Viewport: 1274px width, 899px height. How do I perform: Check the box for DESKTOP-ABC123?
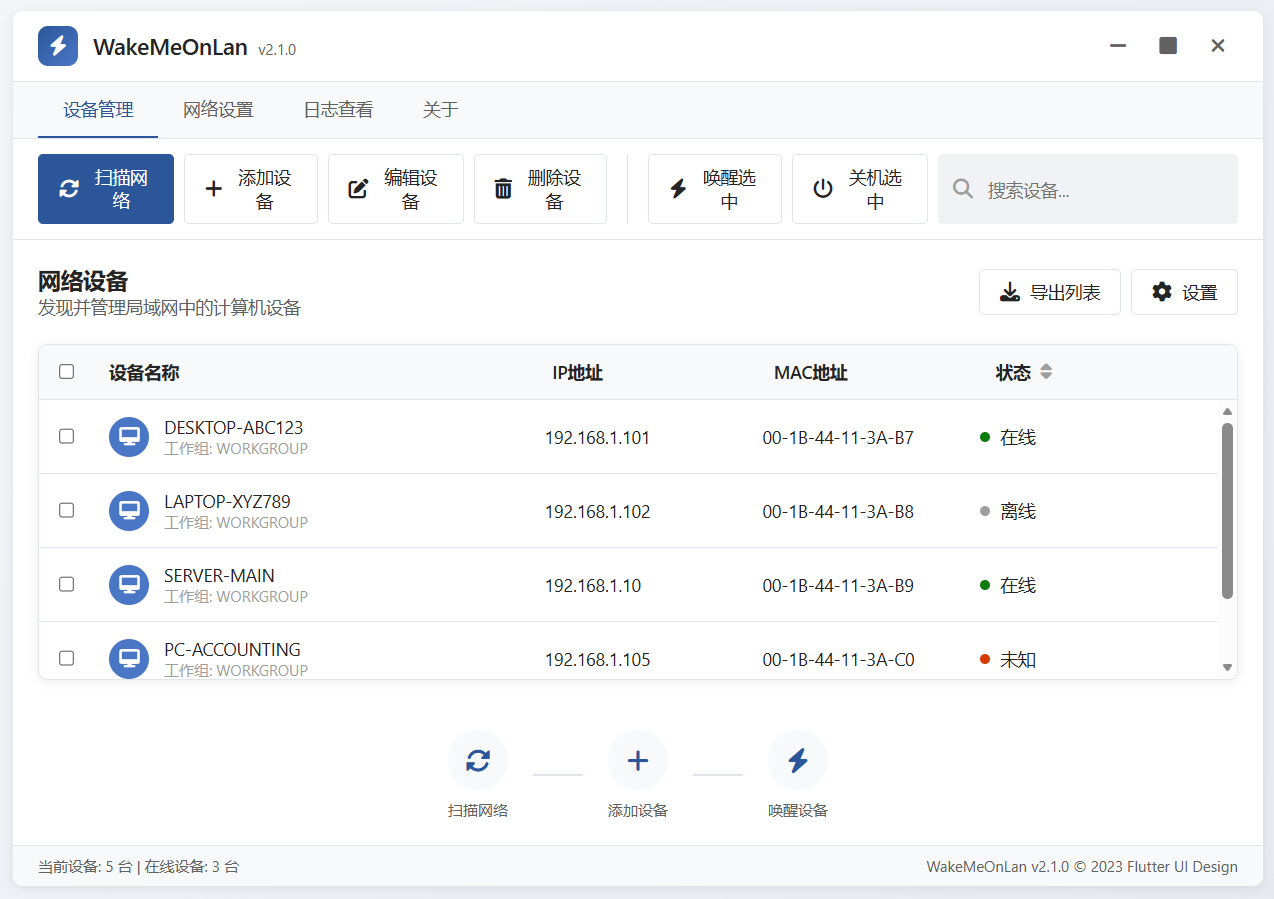pos(67,436)
